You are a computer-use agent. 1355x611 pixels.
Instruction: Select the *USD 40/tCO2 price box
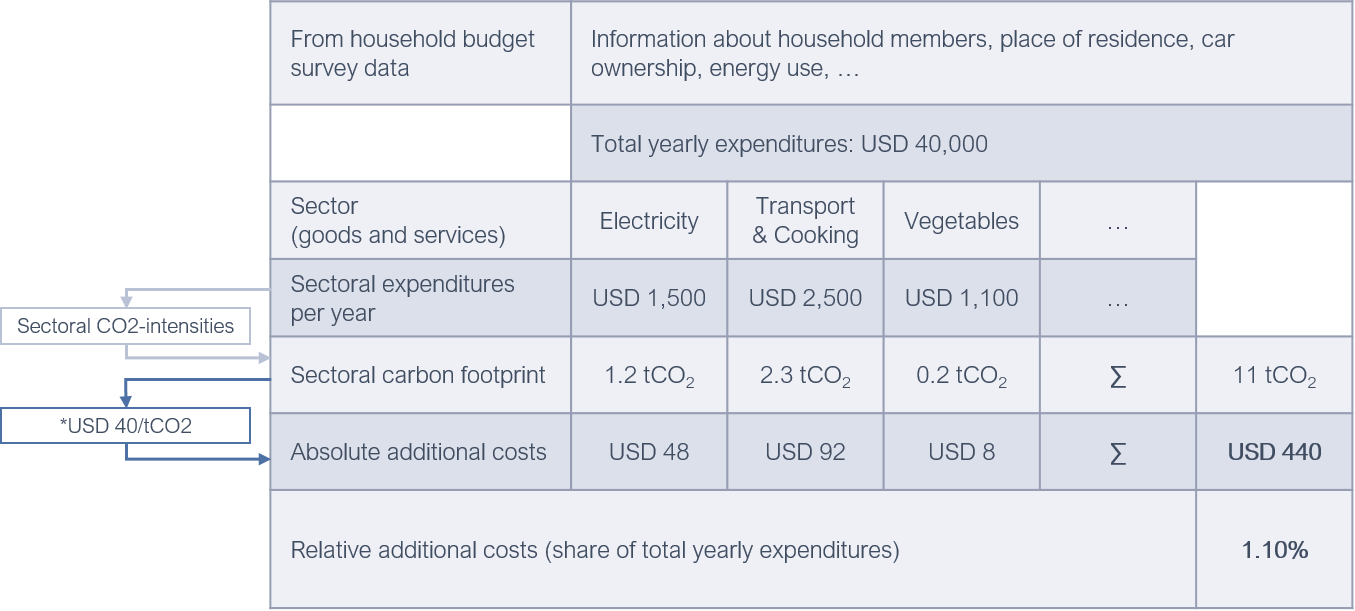point(125,425)
